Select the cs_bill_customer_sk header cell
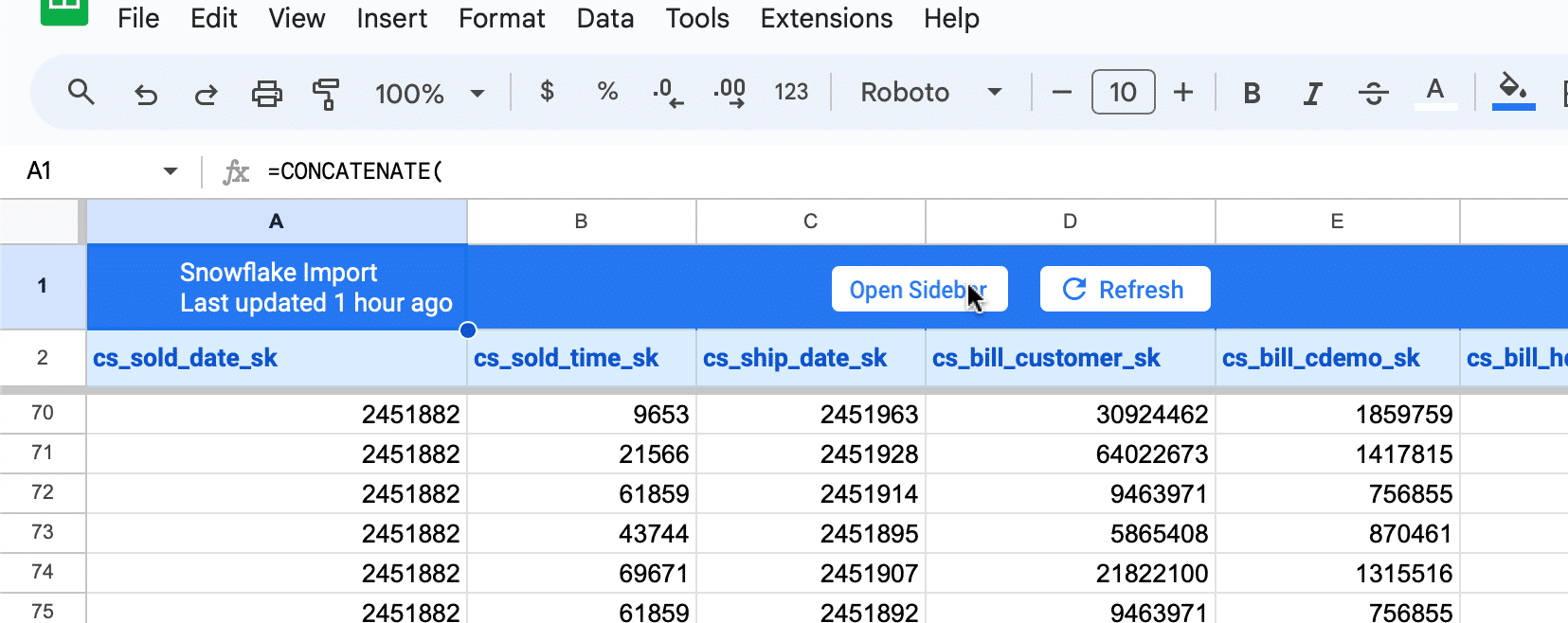Viewport: 1568px width, 623px height. pyautogui.click(x=1071, y=358)
